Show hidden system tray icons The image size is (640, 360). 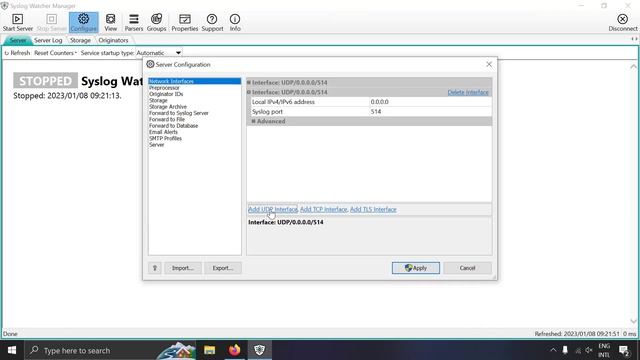click(x=553, y=350)
